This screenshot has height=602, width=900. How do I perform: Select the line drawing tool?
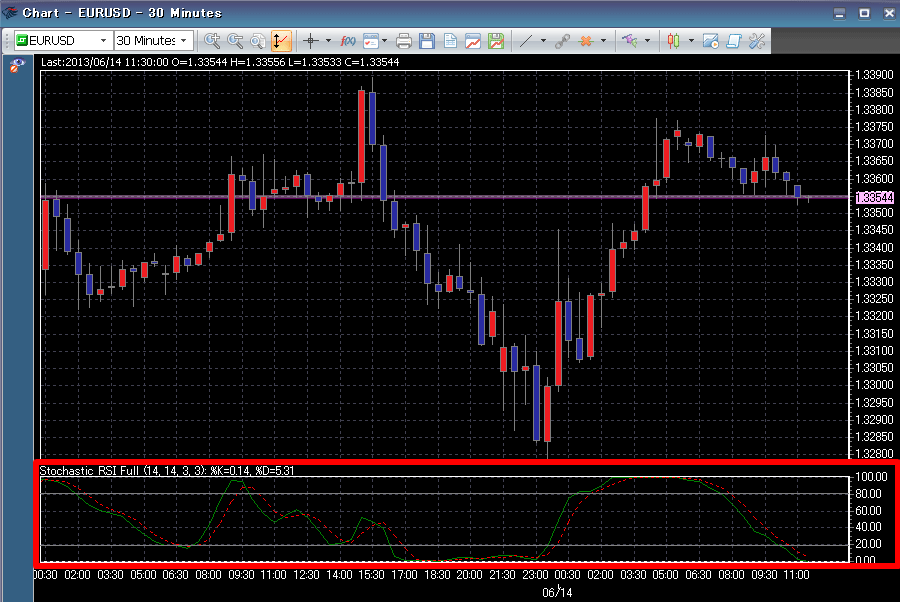(x=526, y=41)
